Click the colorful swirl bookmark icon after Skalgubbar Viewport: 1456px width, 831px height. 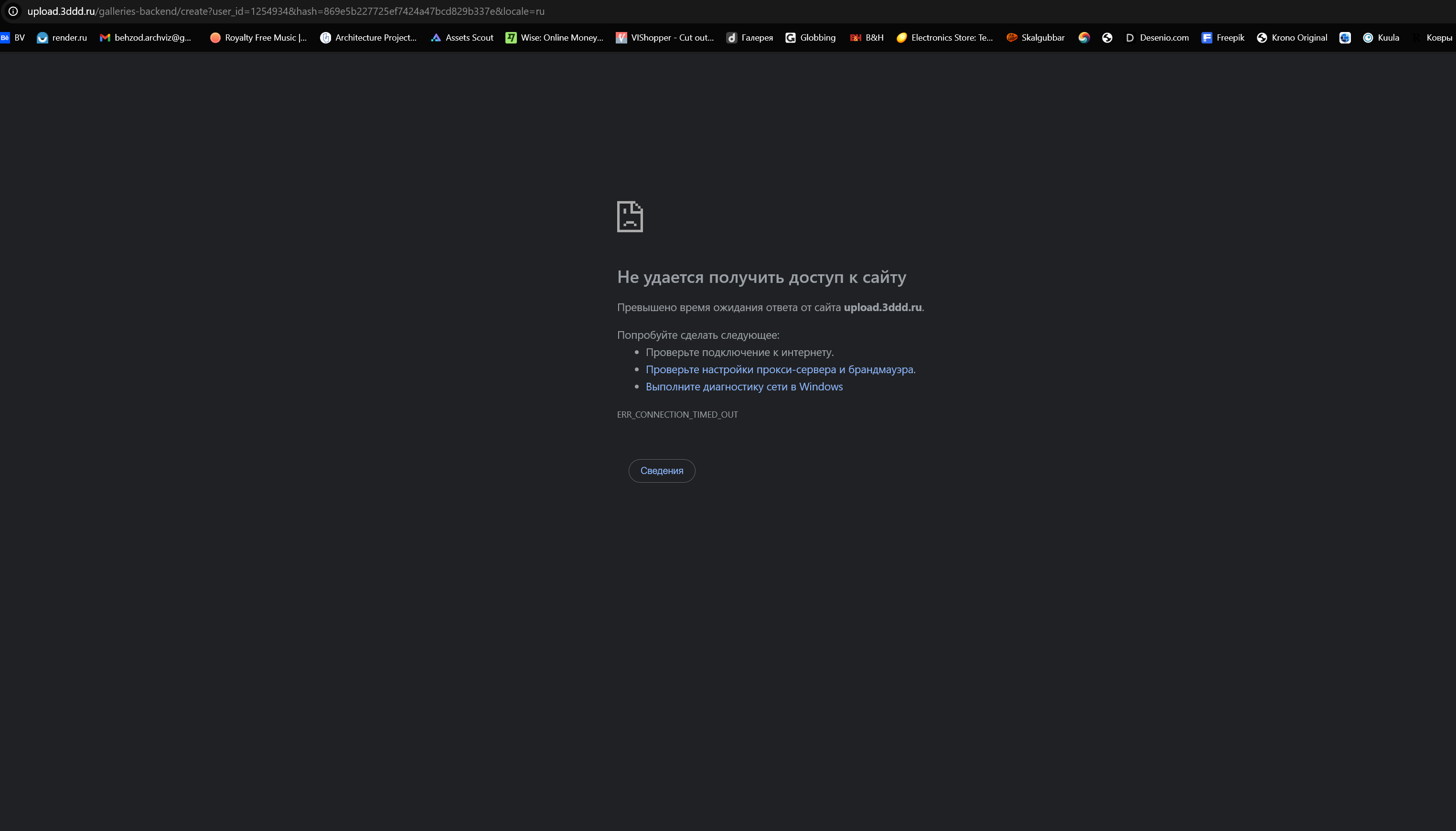tap(1084, 38)
